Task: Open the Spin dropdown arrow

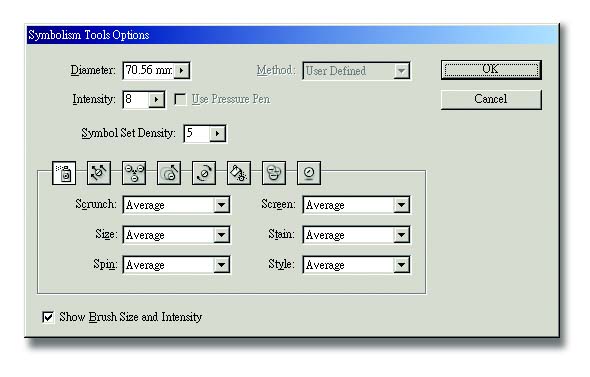Action: (x=222, y=265)
